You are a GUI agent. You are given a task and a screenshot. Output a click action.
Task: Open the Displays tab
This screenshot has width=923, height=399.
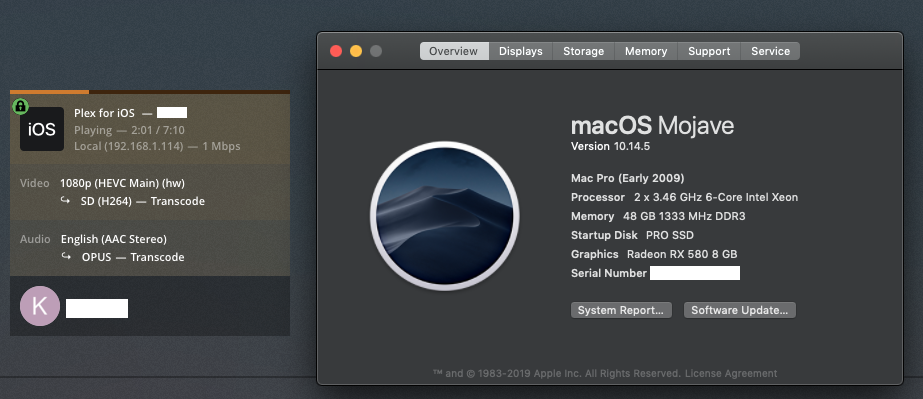[x=520, y=51]
